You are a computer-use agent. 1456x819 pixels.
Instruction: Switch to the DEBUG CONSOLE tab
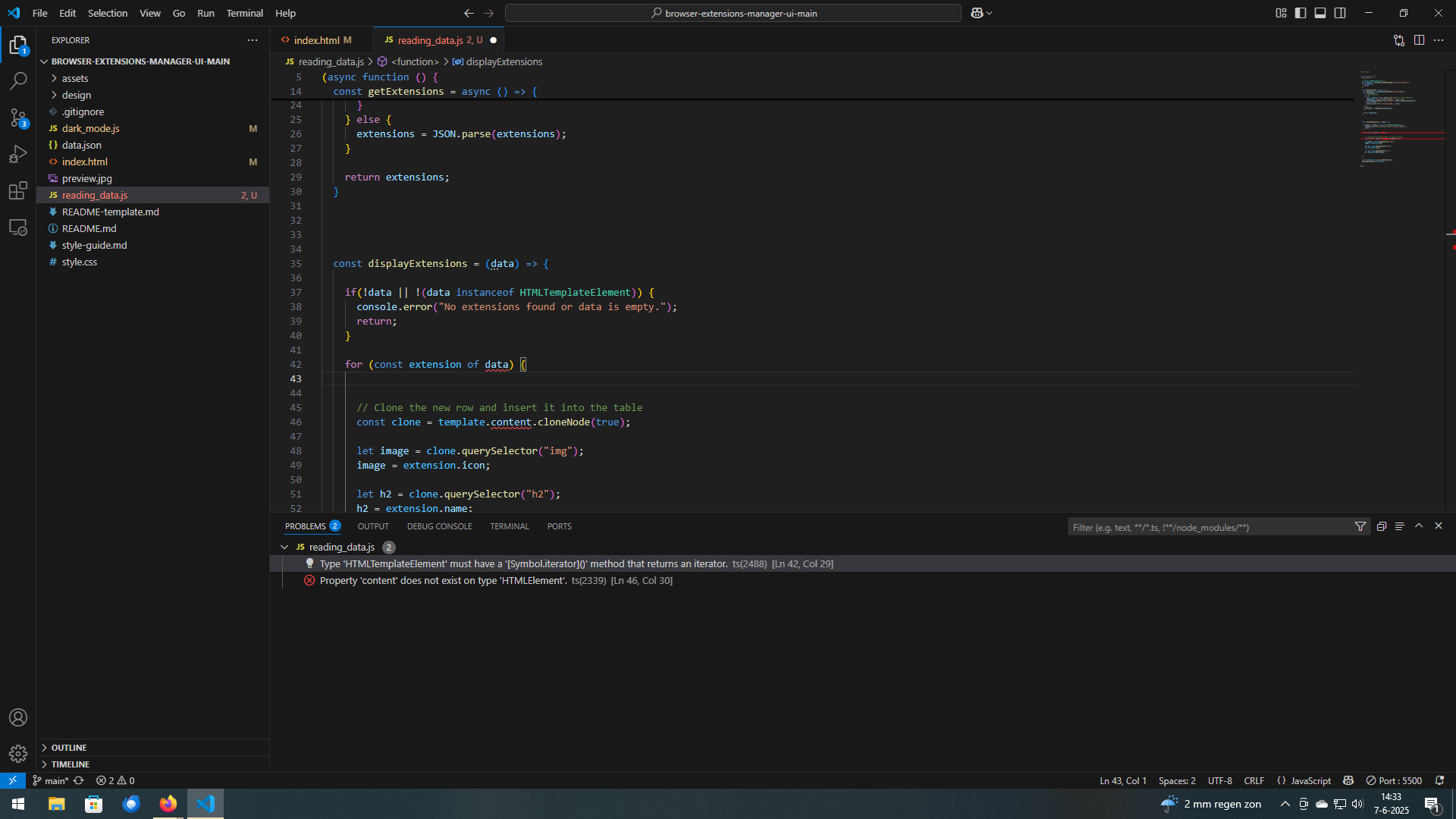pyautogui.click(x=439, y=526)
